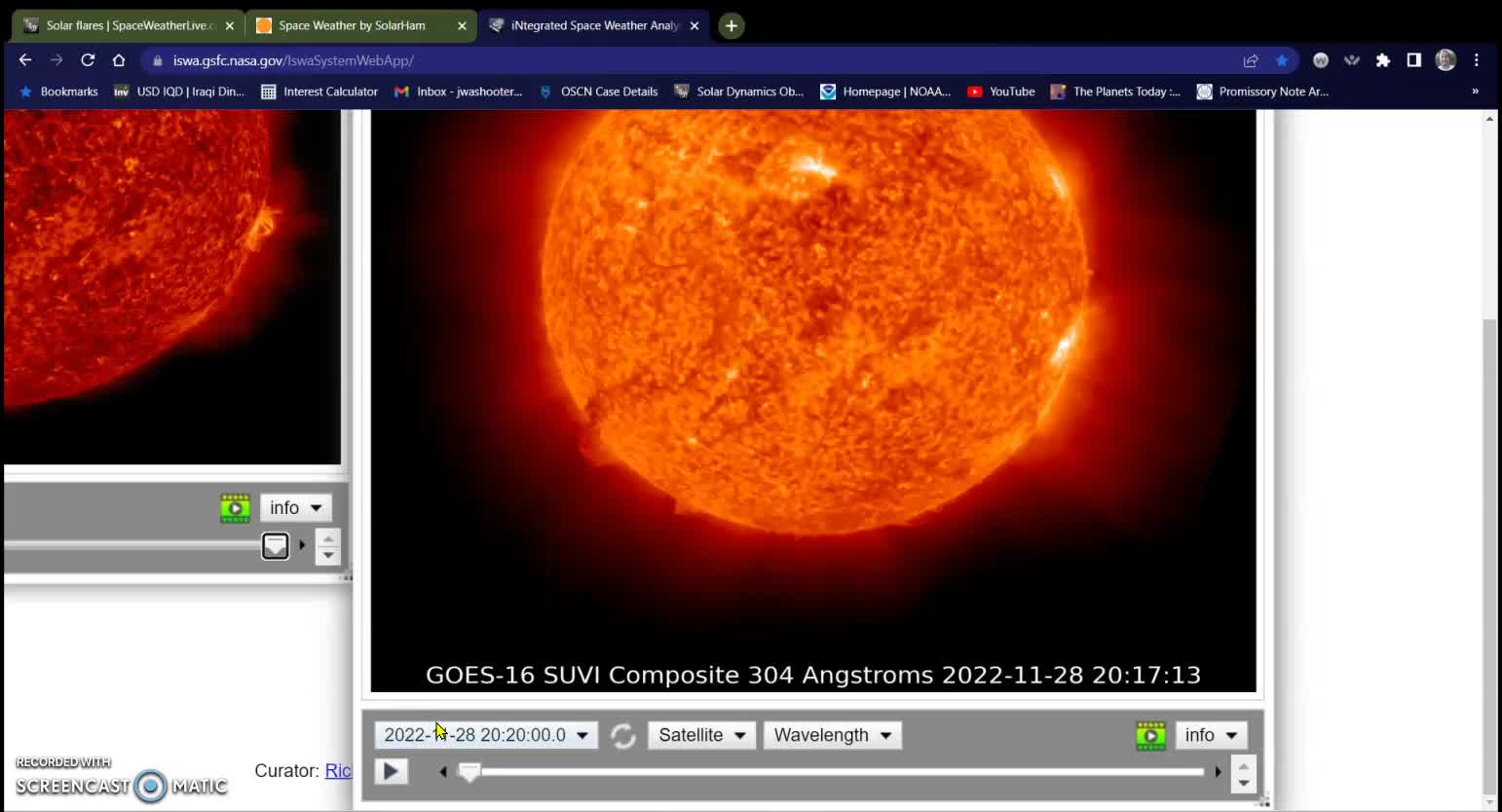Close the SolarHam tab
Viewport: 1502px width, 812px height.
pyautogui.click(x=462, y=26)
